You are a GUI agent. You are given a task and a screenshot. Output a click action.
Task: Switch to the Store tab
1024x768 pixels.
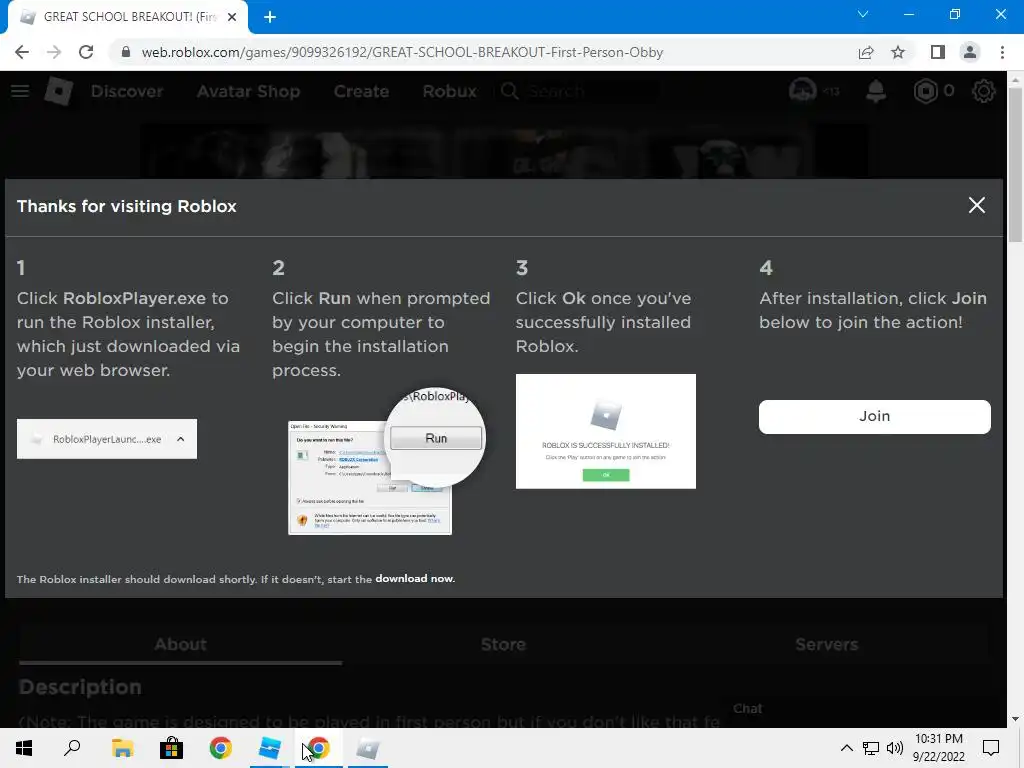point(503,645)
